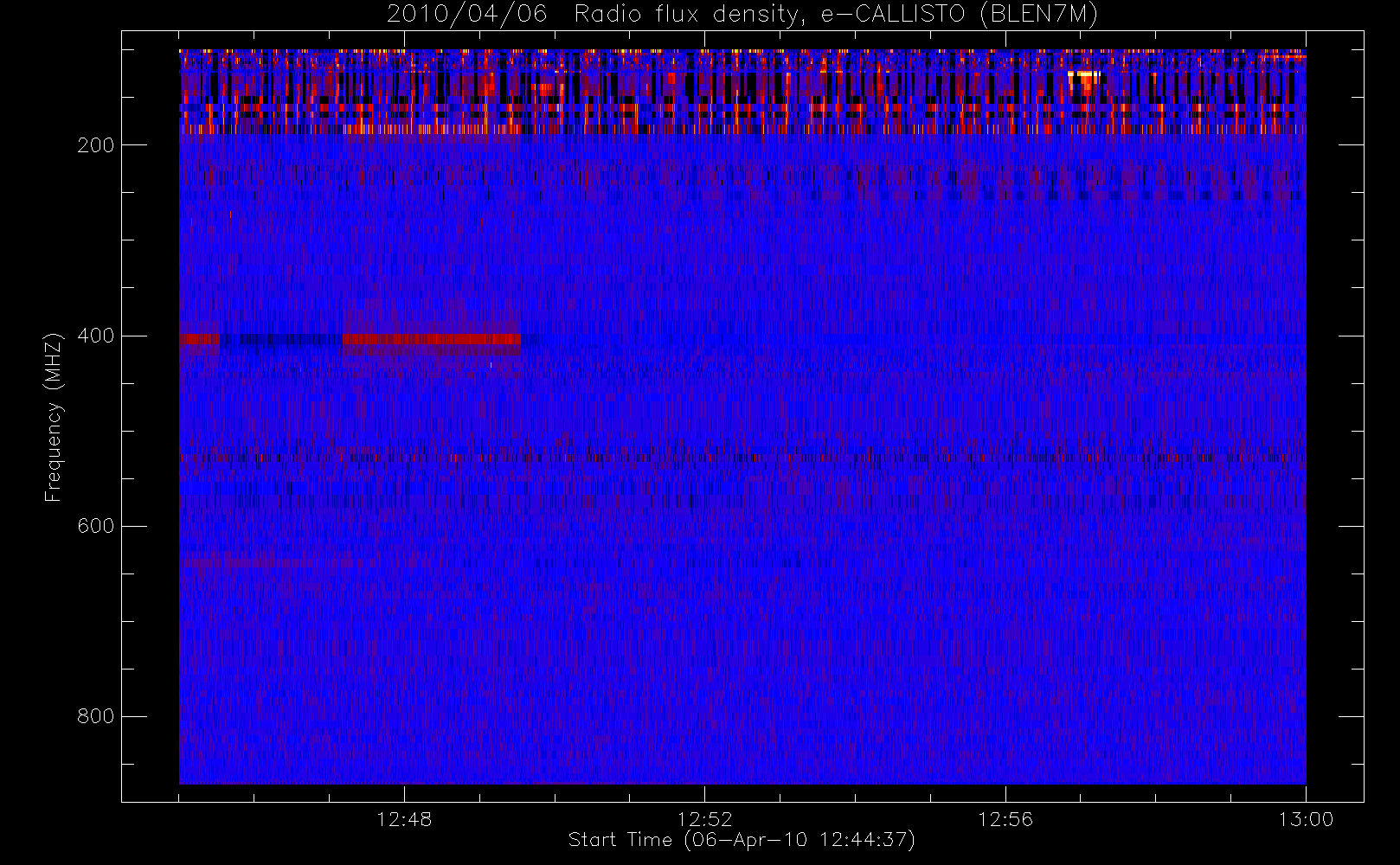The image size is (1400, 865).
Task: Click the 12:48 time tick label
Action: tap(404, 819)
